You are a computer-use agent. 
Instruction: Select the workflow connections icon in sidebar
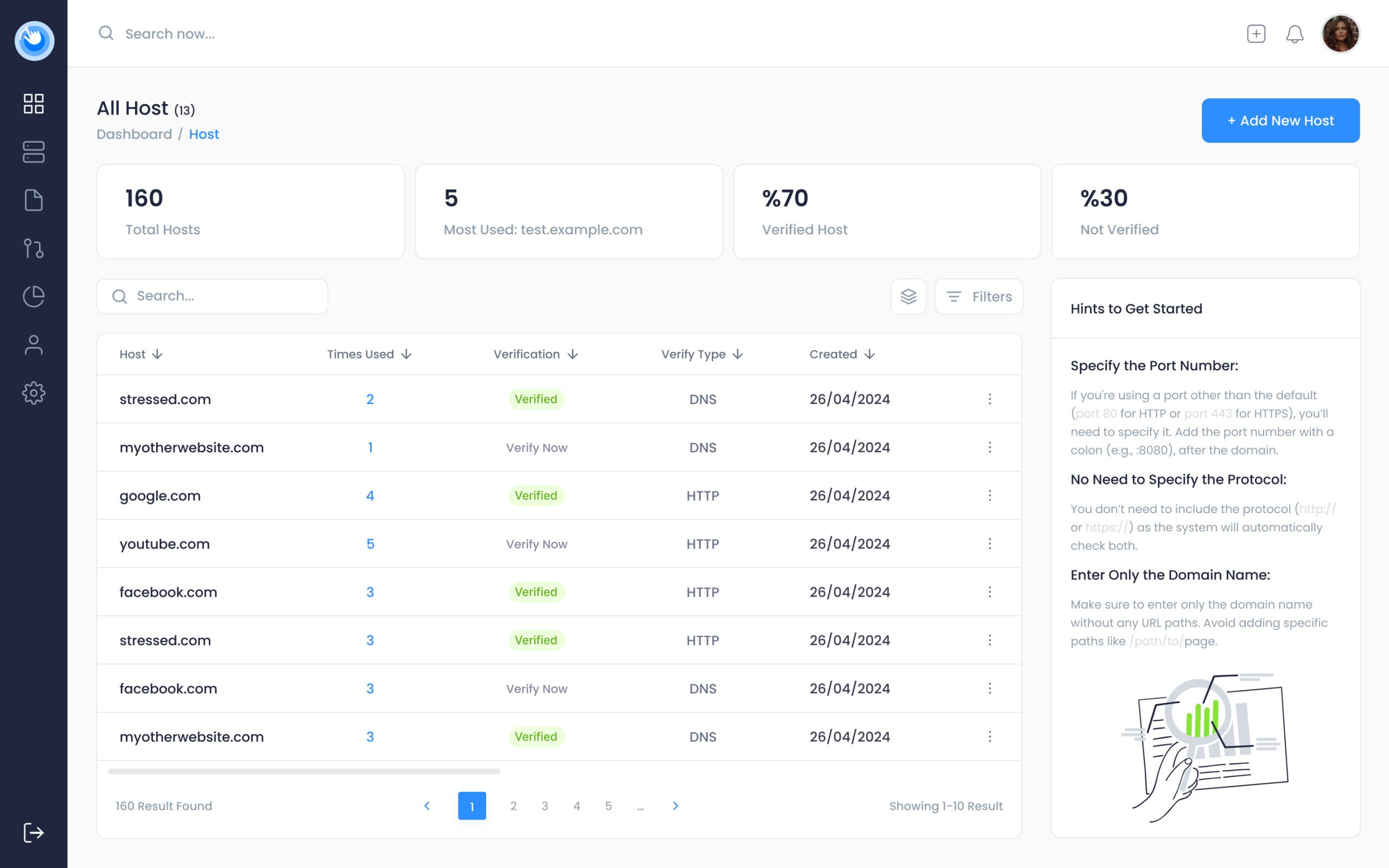(33, 248)
